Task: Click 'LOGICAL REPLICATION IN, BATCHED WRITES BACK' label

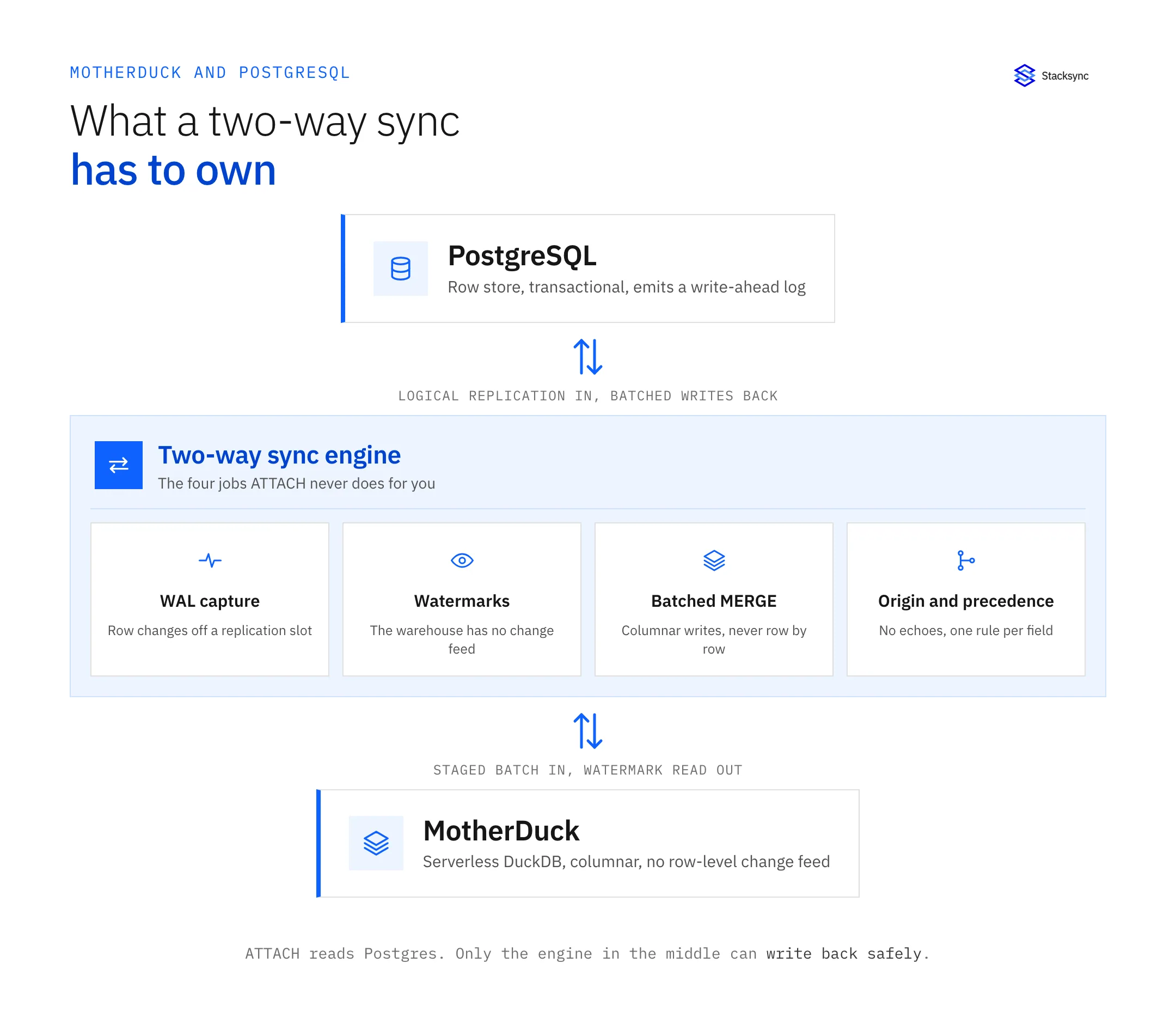Action: point(587,396)
